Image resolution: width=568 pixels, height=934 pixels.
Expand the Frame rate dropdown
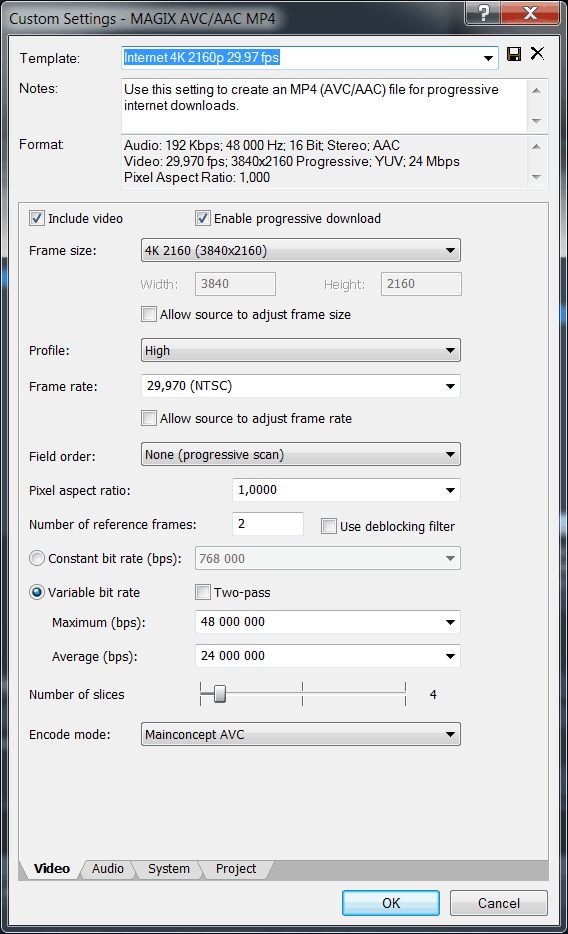(x=450, y=386)
